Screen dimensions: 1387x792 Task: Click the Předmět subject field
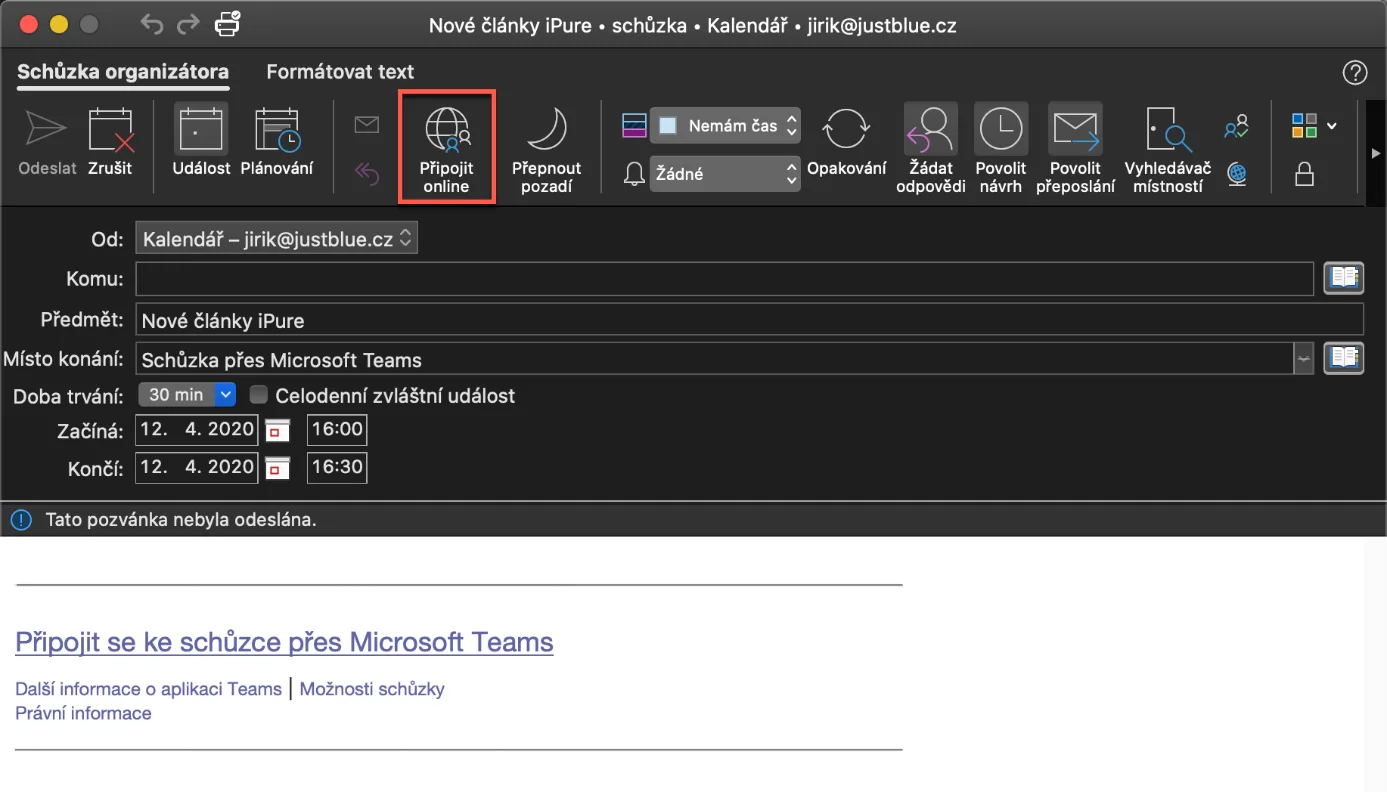click(749, 320)
